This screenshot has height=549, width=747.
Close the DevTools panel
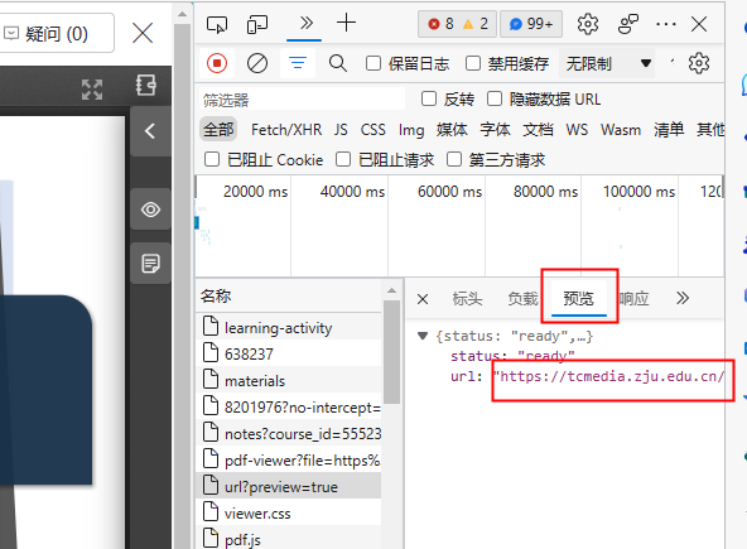[699, 24]
